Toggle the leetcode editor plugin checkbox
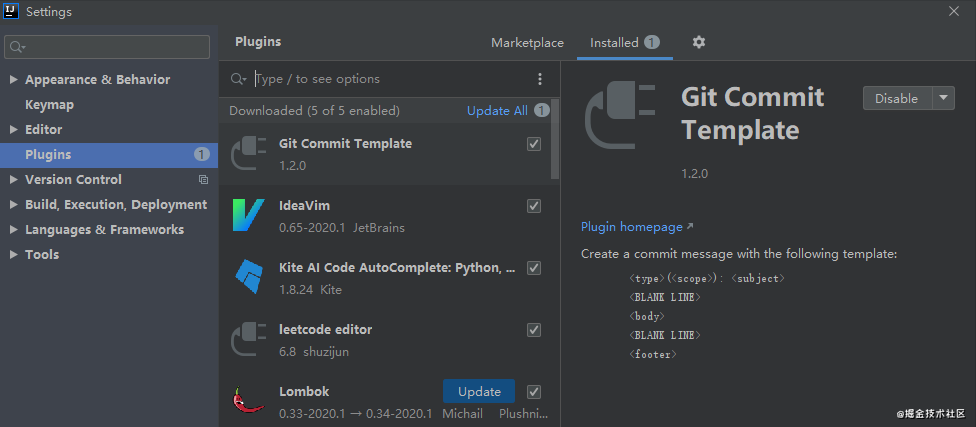Image resolution: width=976 pixels, height=427 pixels. pos(534,330)
